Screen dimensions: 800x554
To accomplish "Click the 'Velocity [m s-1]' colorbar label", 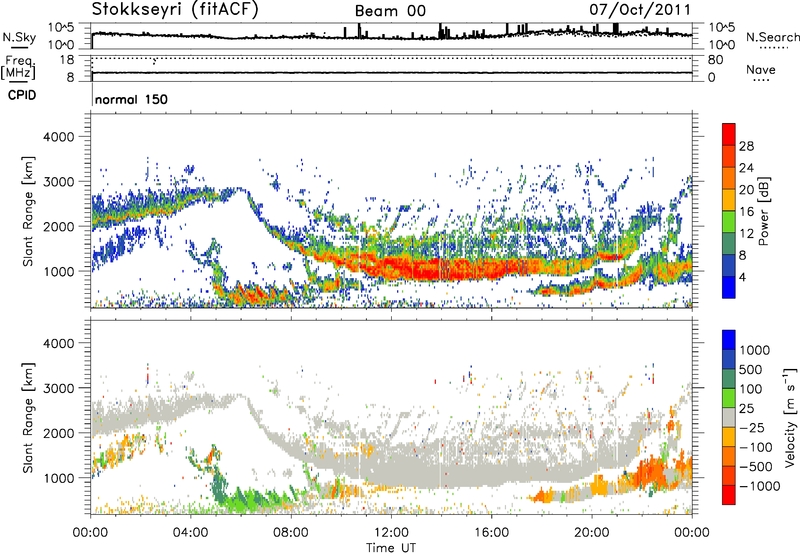I will 790,417.
